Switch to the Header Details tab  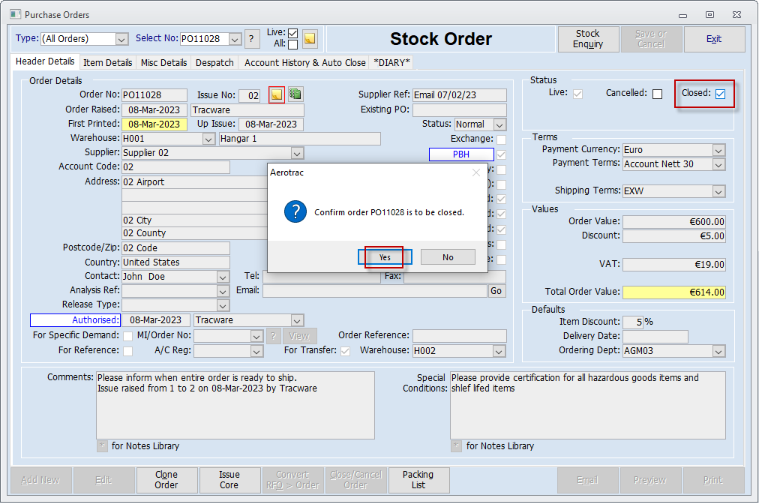pos(45,61)
